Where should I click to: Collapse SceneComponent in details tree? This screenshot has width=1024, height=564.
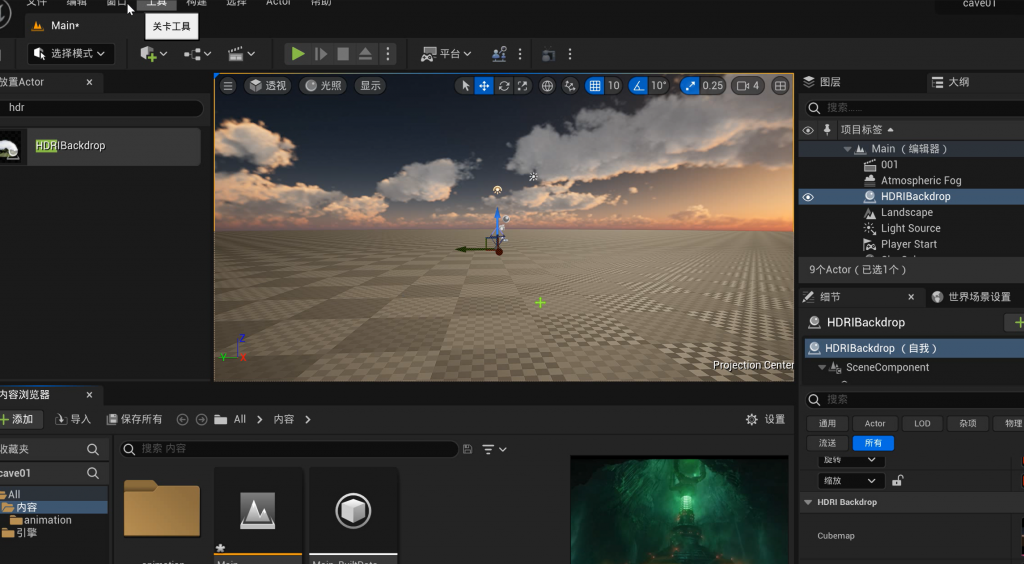point(822,368)
